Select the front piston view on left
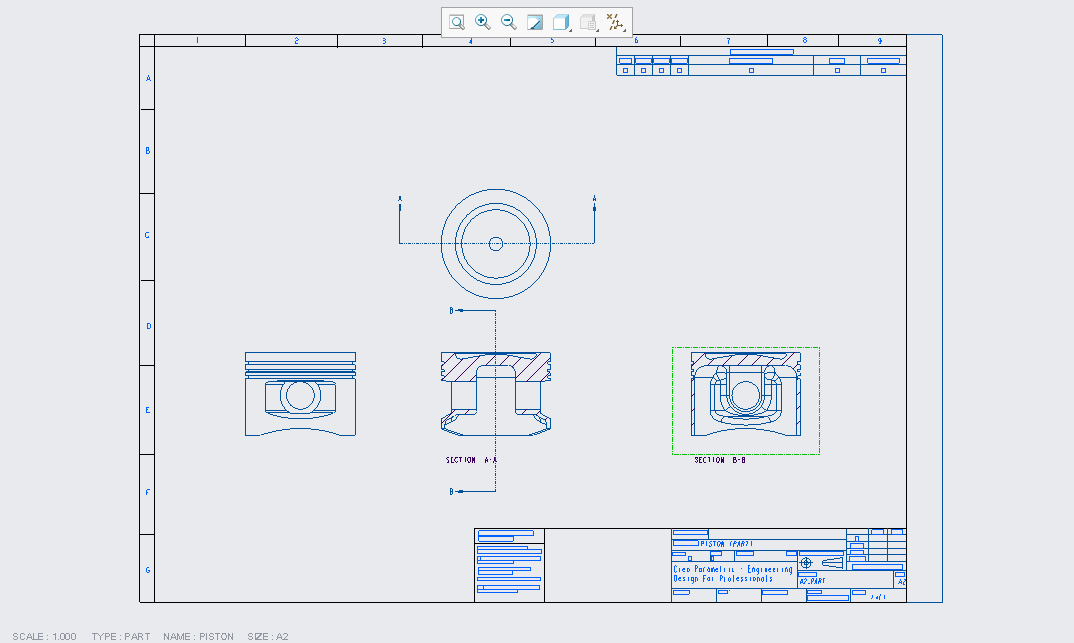 300,394
